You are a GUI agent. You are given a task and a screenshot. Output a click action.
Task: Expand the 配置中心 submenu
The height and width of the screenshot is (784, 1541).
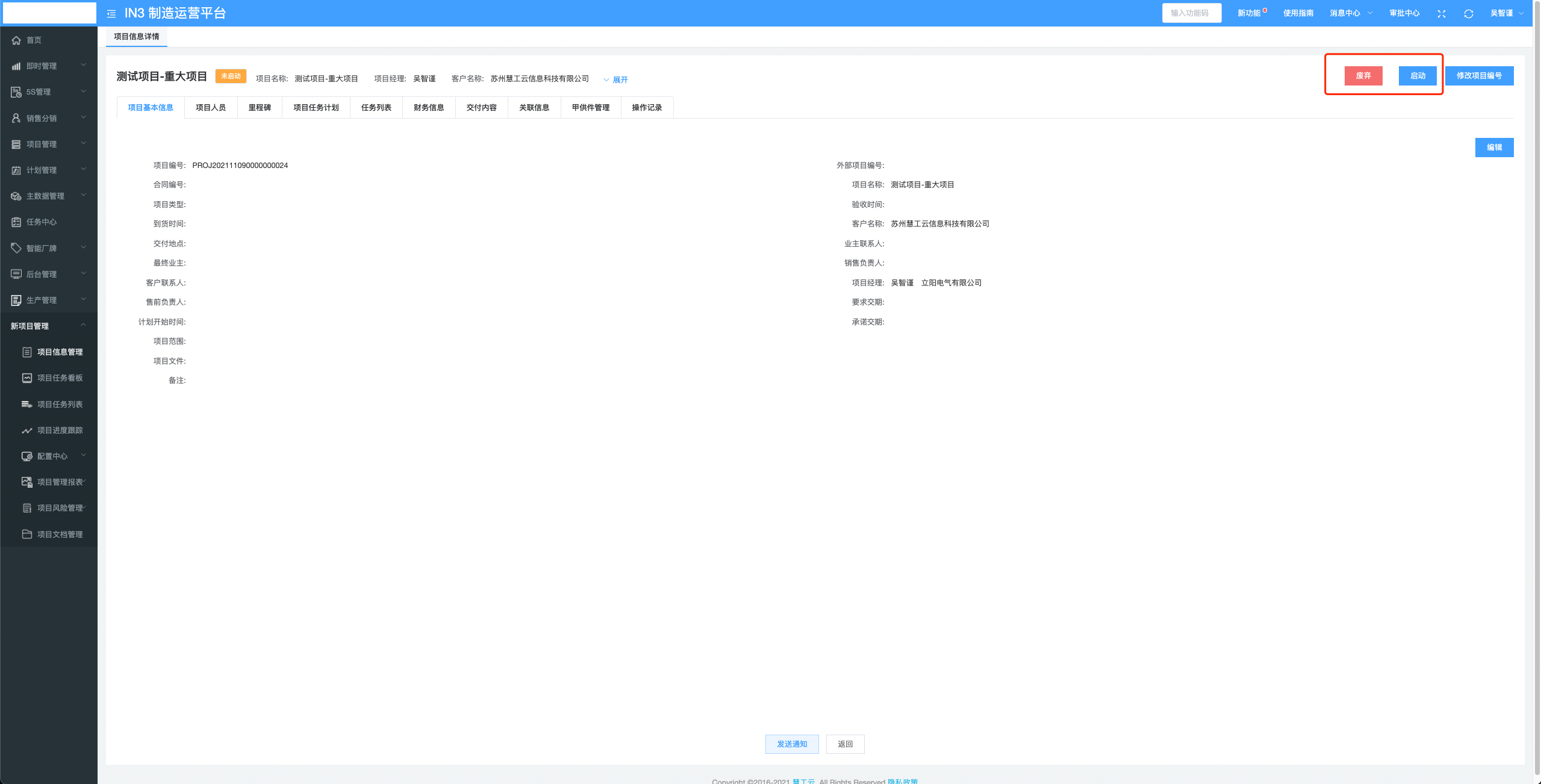coord(53,456)
